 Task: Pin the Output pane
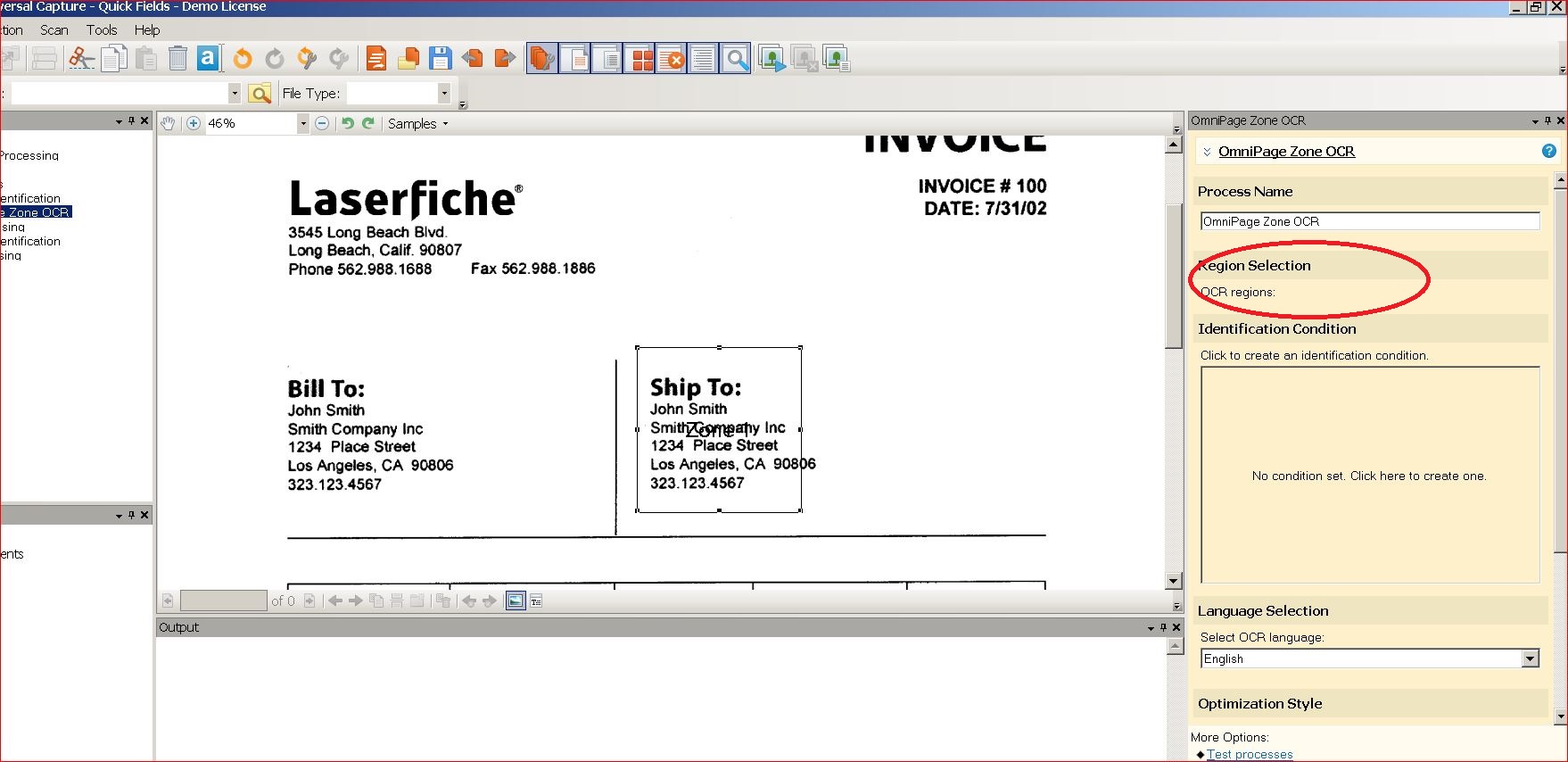click(1163, 627)
